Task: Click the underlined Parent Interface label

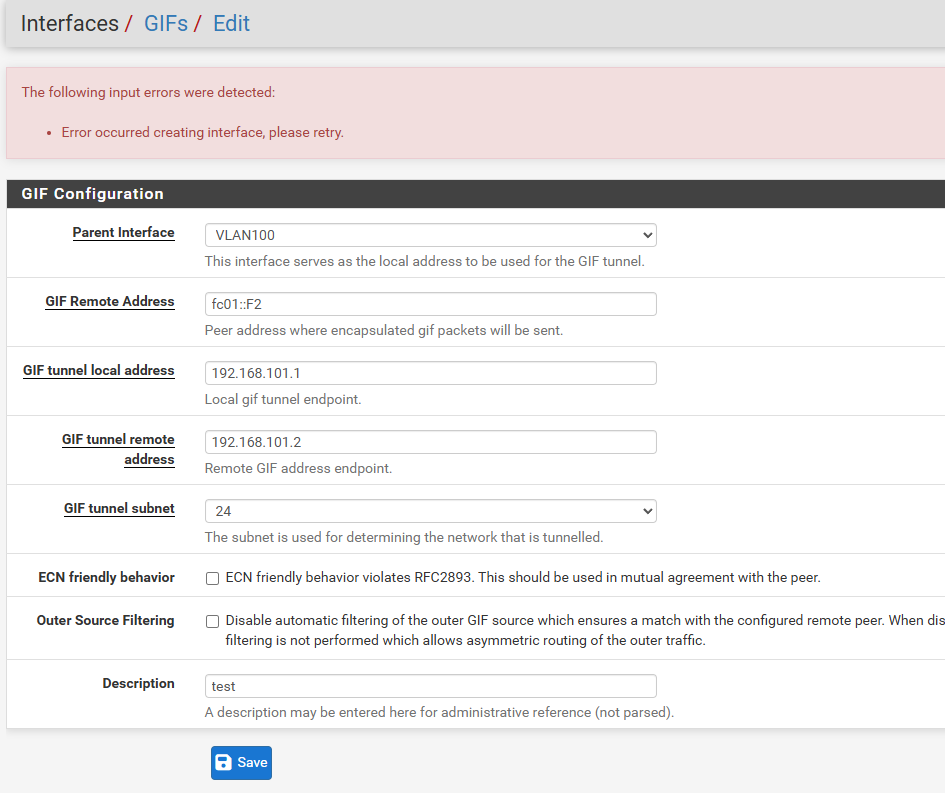Action: point(123,232)
